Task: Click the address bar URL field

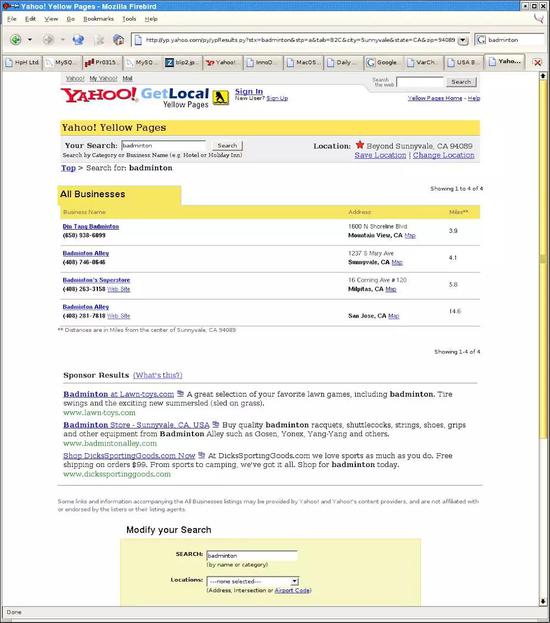Action: [x=300, y=40]
